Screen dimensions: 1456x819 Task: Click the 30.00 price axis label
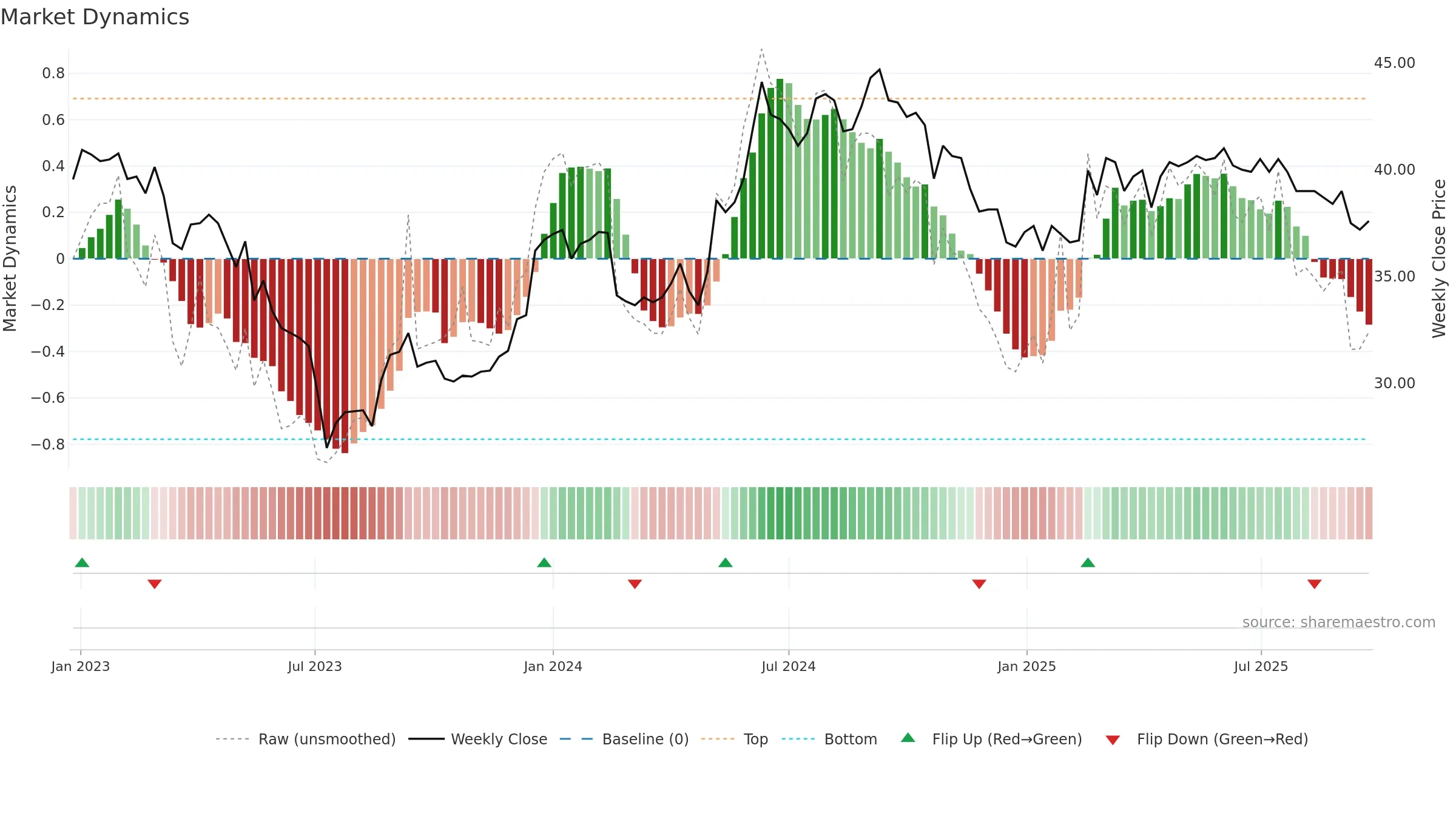pyautogui.click(x=1395, y=383)
